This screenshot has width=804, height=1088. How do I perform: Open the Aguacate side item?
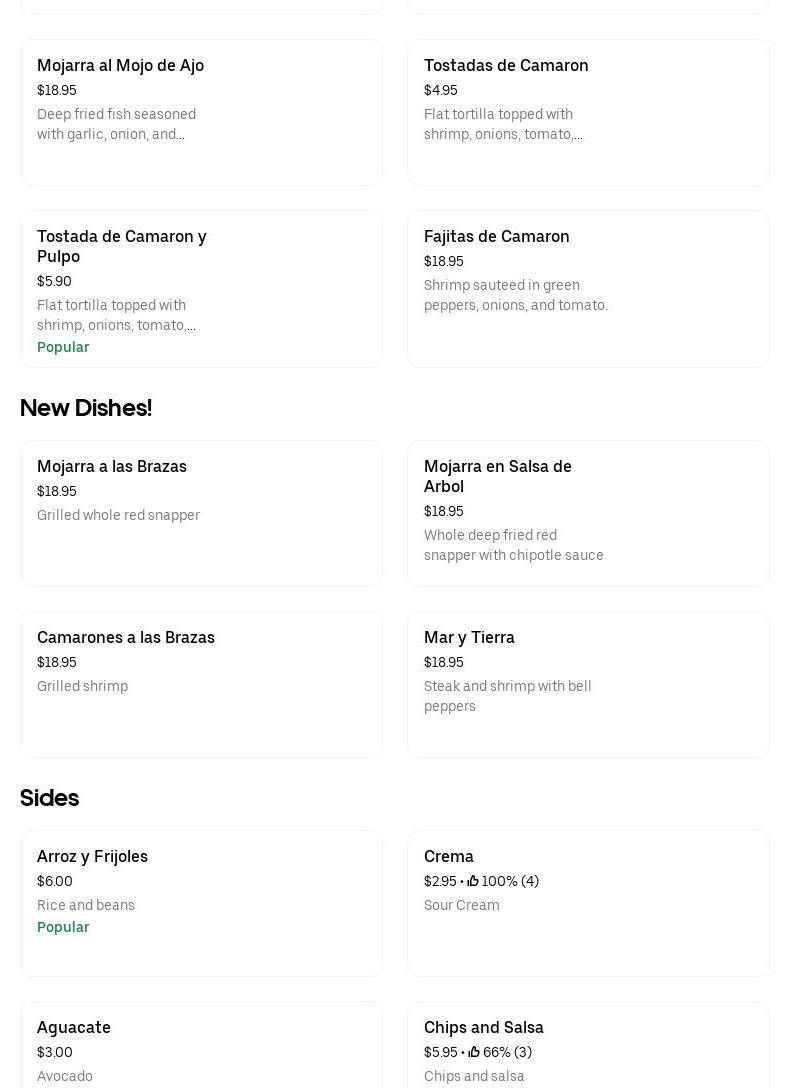74,1028
